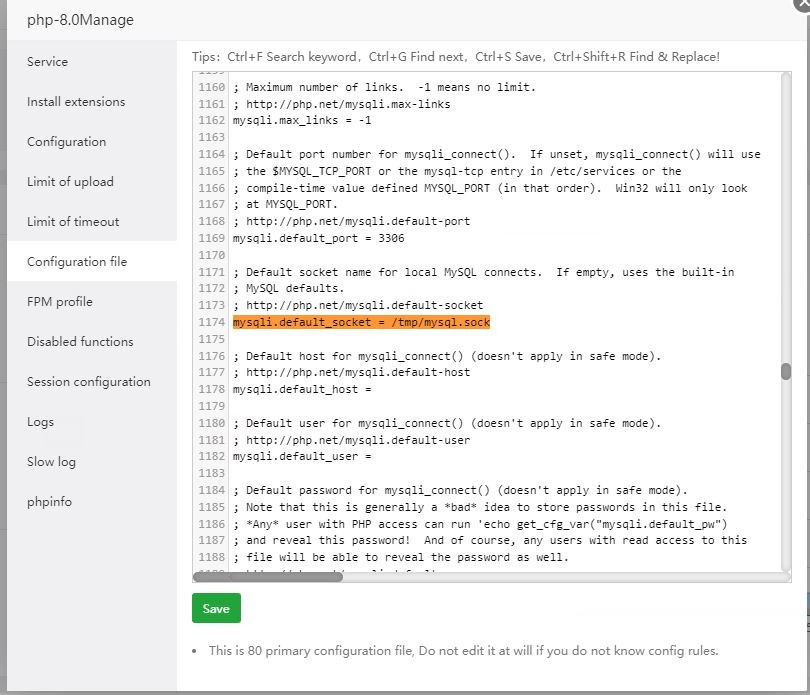Open the FPM profile section
This screenshot has height=695, width=810.
[x=60, y=302]
